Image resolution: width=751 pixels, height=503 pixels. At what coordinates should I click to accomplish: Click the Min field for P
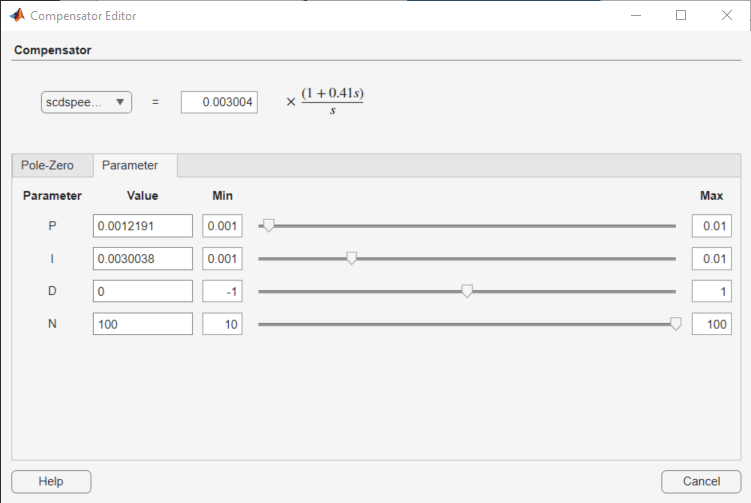[222, 226]
